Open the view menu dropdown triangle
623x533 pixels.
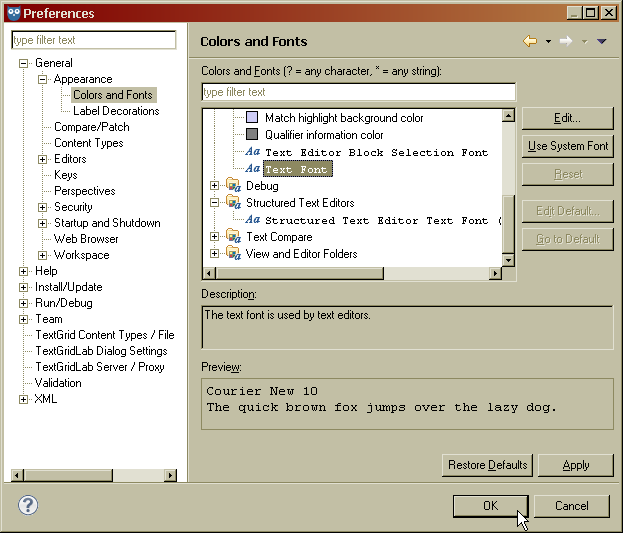click(601, 41)
